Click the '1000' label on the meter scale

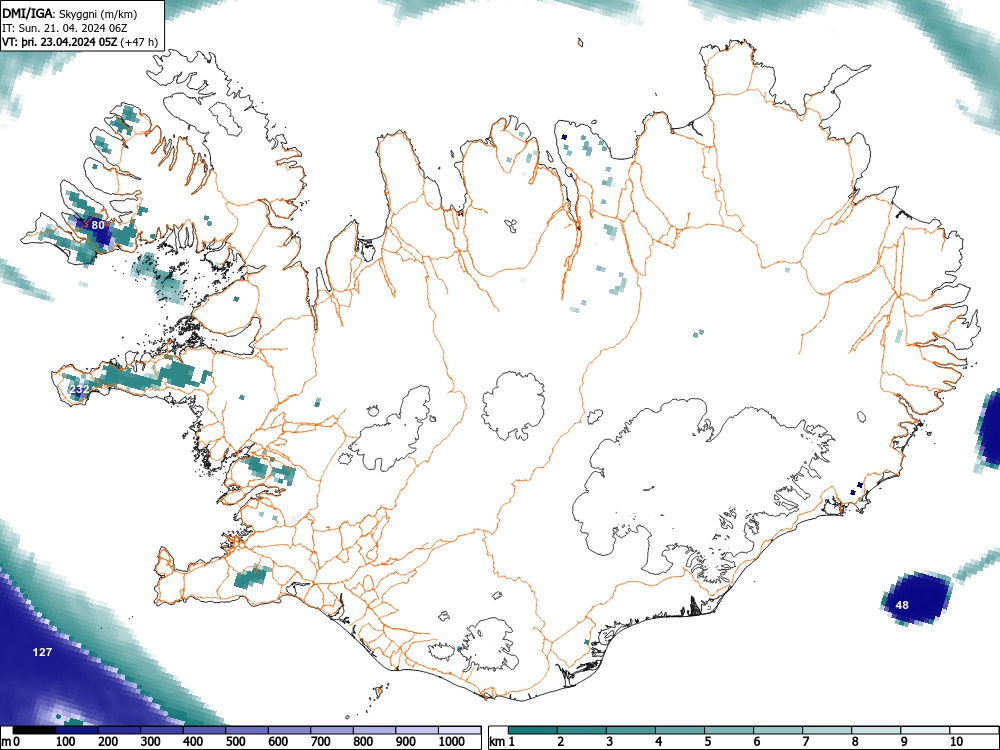(452, 742)
